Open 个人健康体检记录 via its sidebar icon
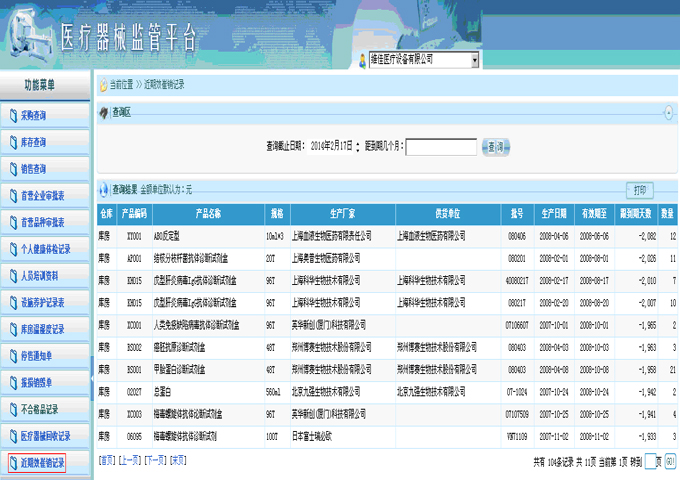Image resolution: width=680 pixels, height=480 pixels. point(13,249)
